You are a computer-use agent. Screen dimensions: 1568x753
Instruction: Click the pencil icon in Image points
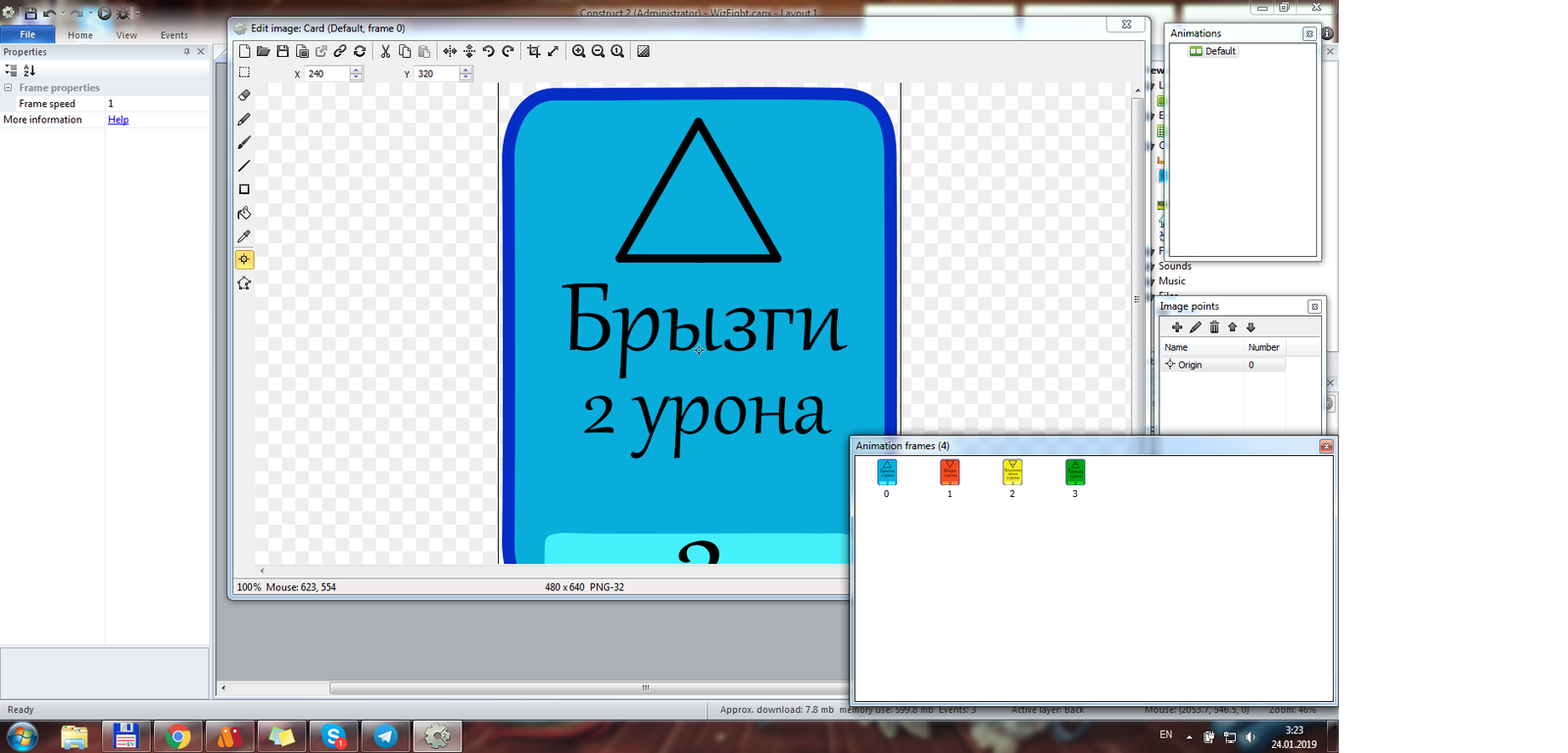coord(1196,327)
